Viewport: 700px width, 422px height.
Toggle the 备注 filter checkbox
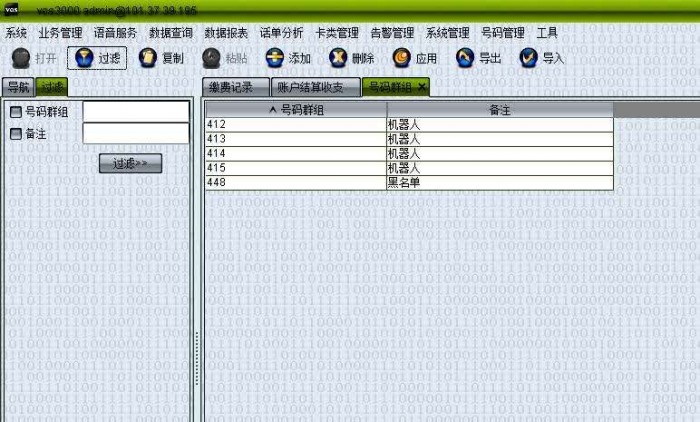tap(16, 134)
